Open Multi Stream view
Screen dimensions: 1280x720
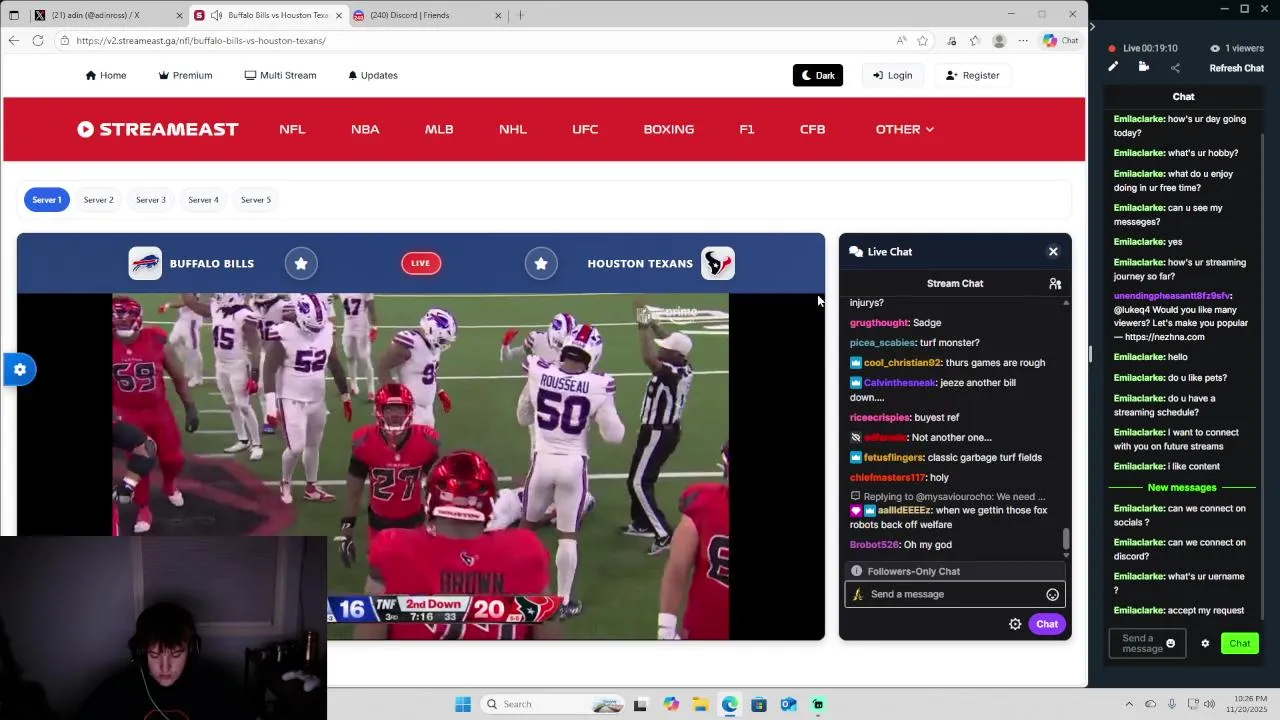280,75
